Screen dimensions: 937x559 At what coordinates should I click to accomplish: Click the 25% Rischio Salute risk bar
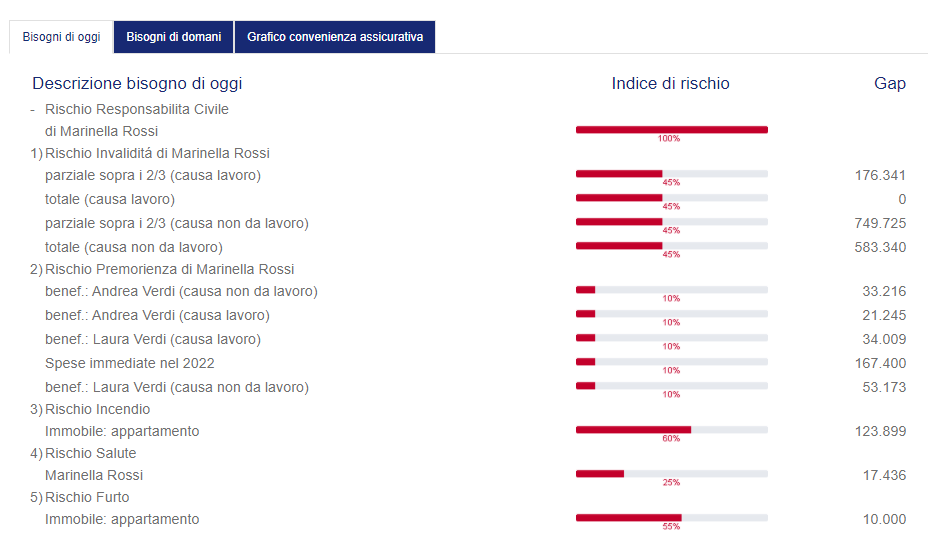coord(672,474)
